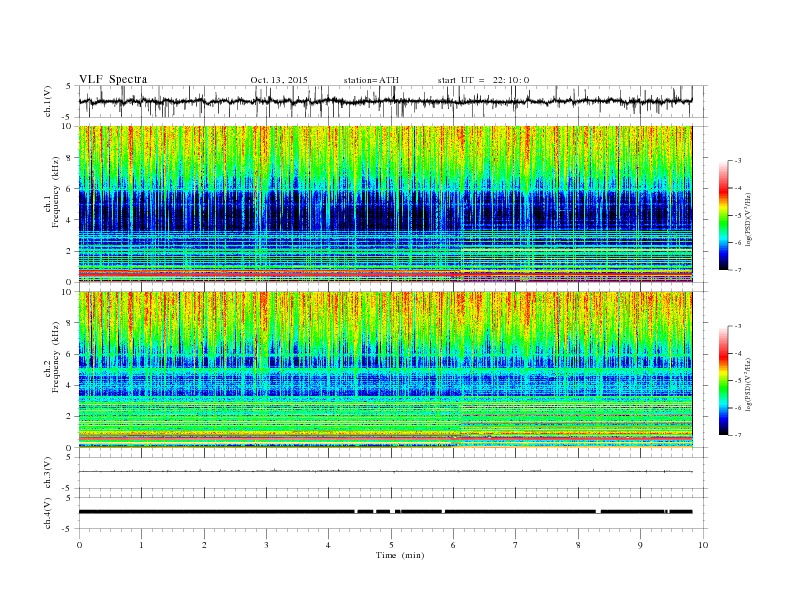Screen dimensions: 792x612
Task: Click the ch.4(V) axis label
Action: [x=48, y=513]
